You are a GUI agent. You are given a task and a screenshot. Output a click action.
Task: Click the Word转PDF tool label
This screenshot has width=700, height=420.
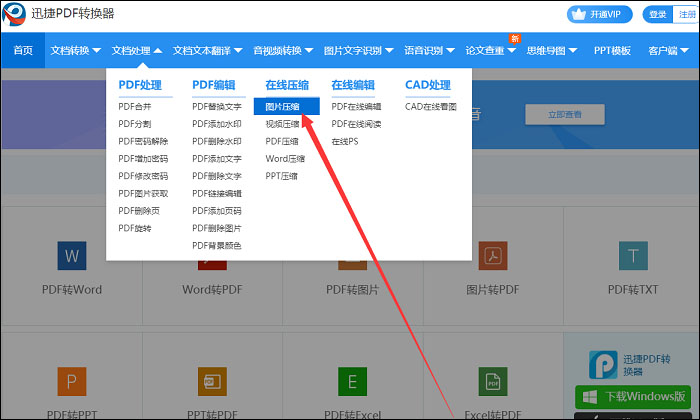point(212,290)
